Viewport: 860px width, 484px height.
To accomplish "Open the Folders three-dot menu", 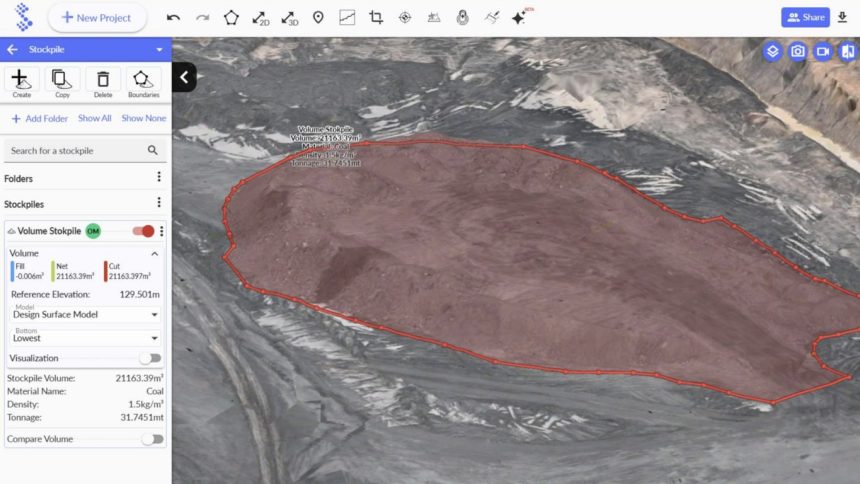I will [158, 178].
